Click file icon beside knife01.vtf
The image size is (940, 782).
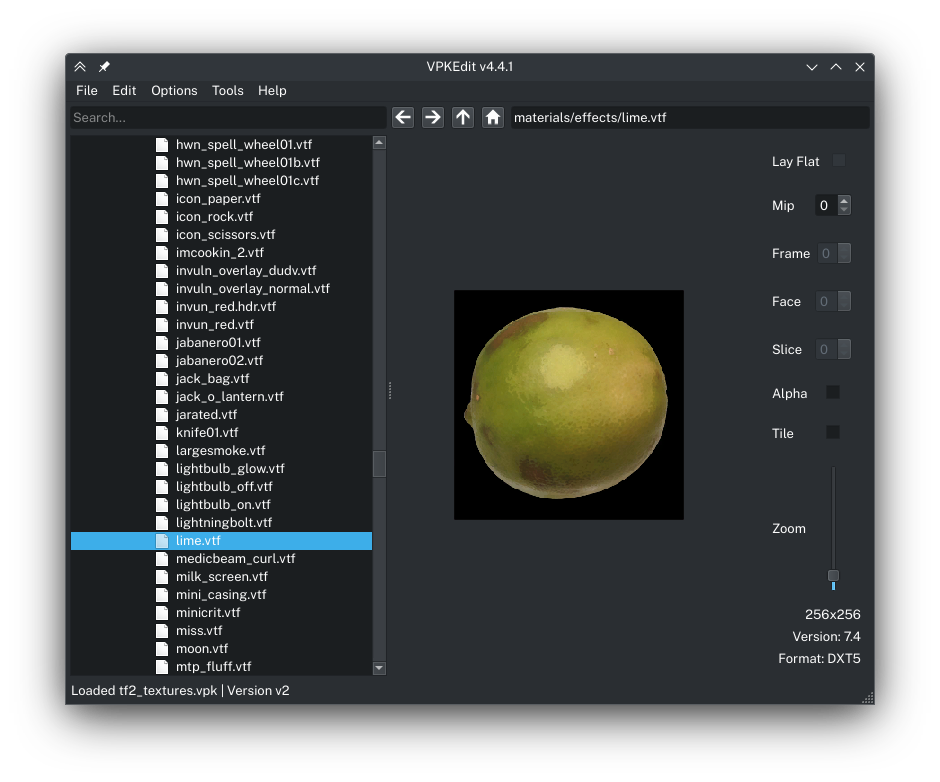coord(162,433)
